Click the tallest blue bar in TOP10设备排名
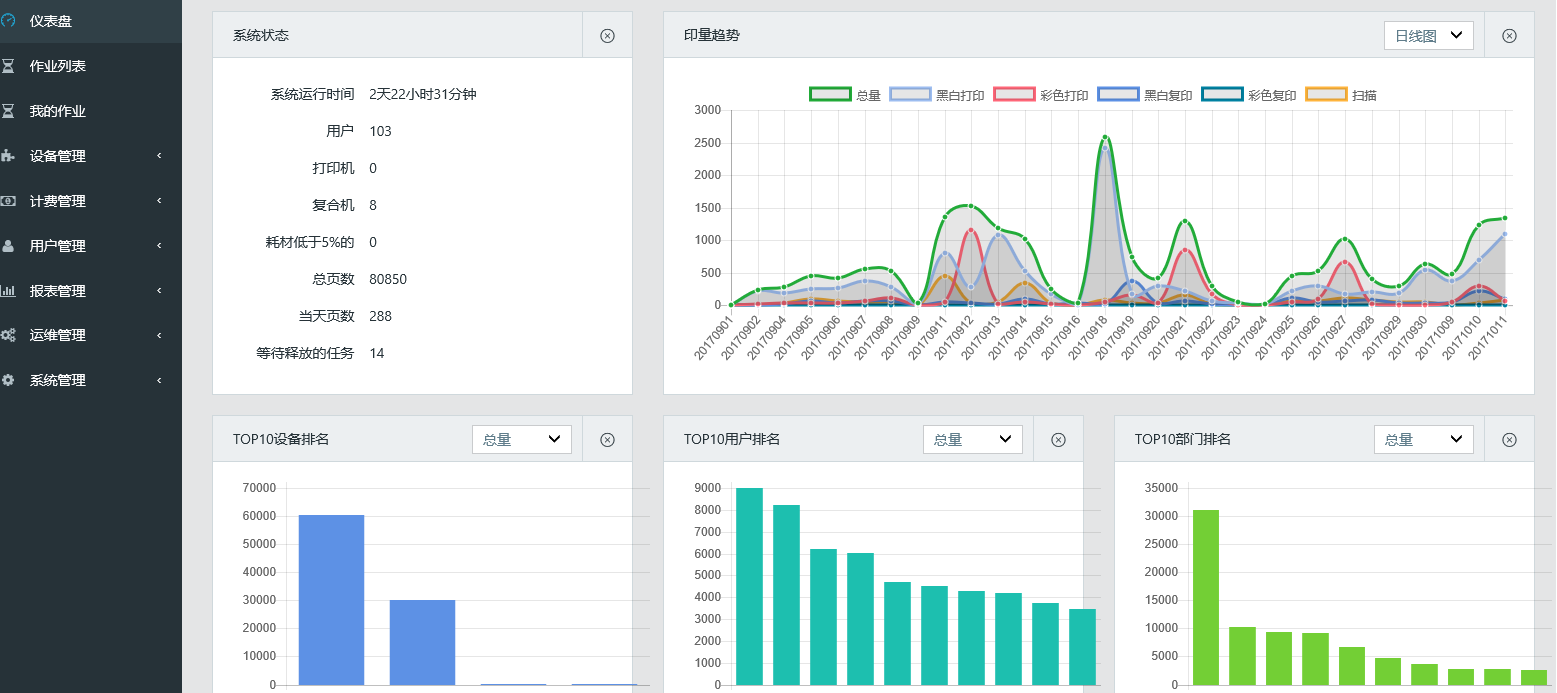 click(331, 599)
